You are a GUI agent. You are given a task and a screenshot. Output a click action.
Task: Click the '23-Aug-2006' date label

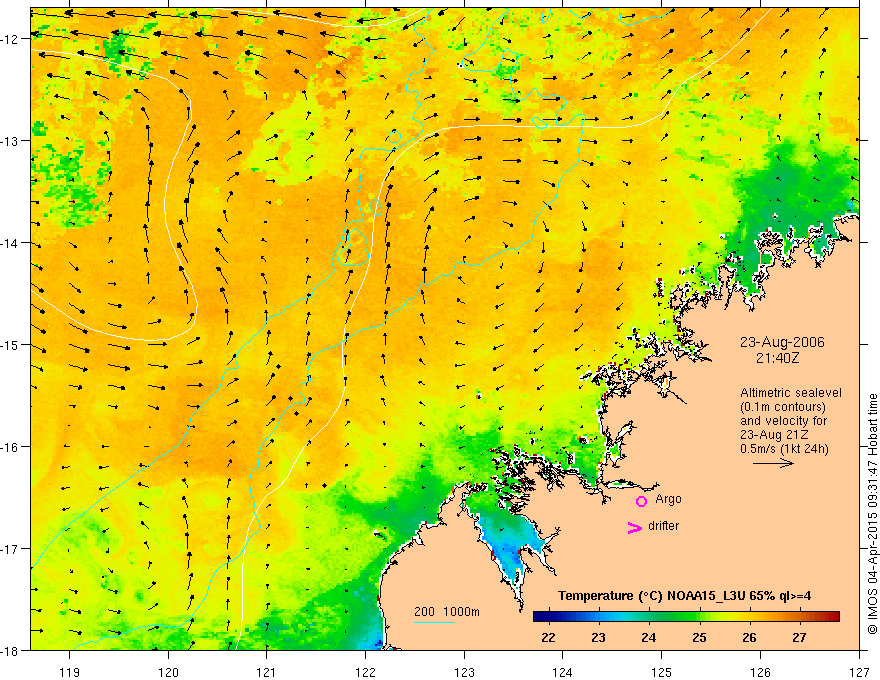point(782,342)
